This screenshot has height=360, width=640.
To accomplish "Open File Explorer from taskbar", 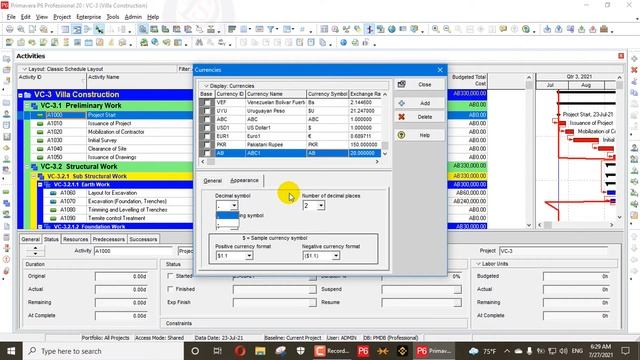I will (260, 351).
